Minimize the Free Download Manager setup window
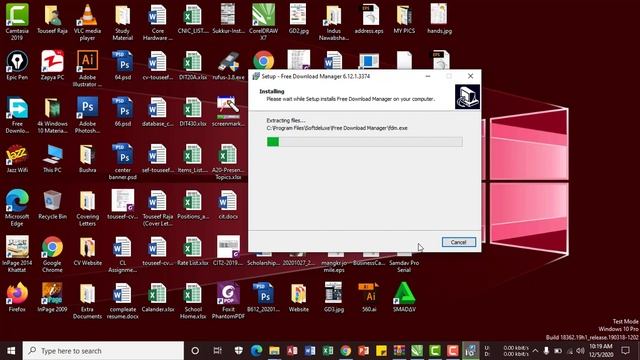Screen dimensions: 640x360 click(x=428, y=76)
